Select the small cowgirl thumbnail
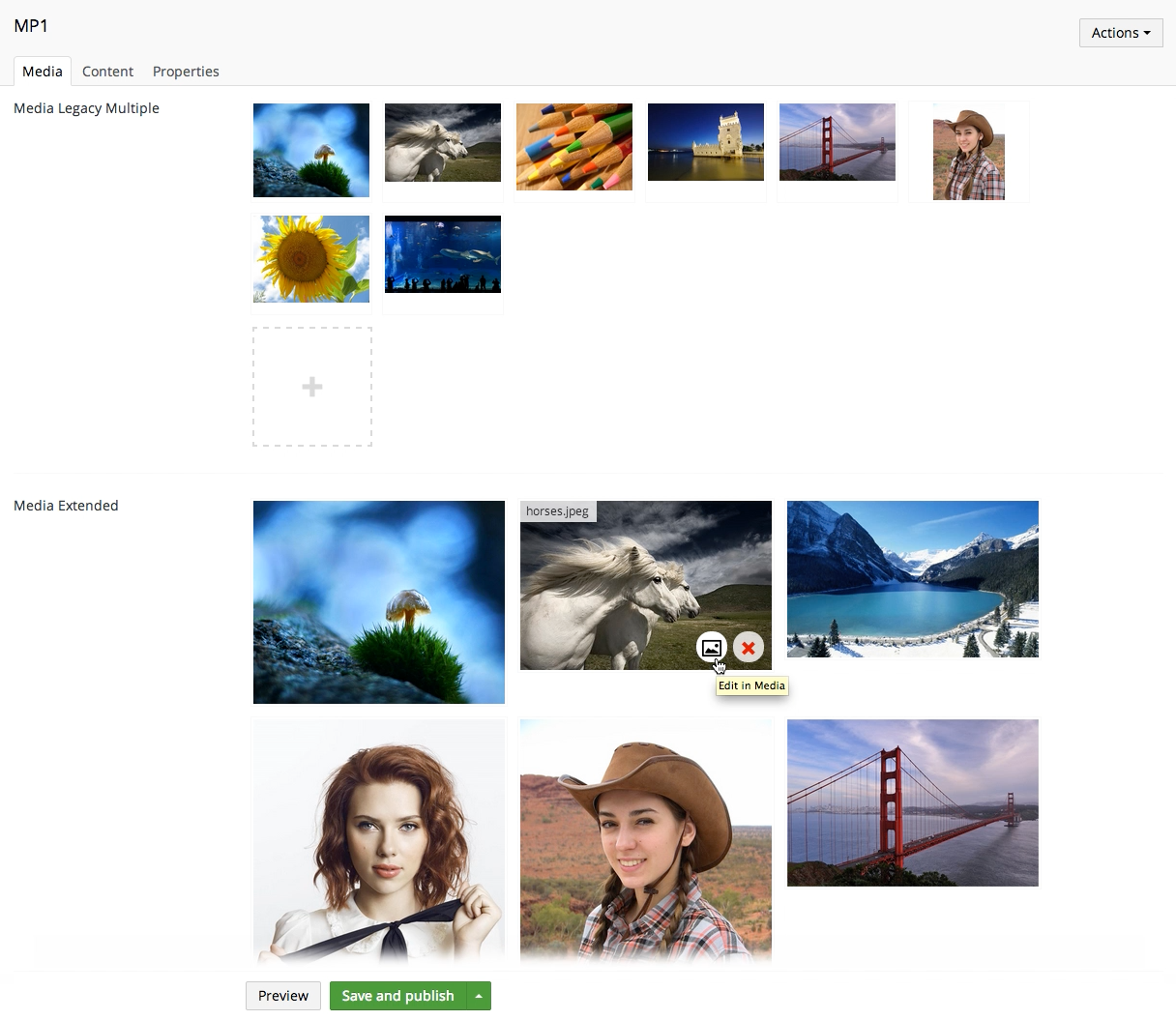This screenshot has width=1176, height=1020. (969, 152)
